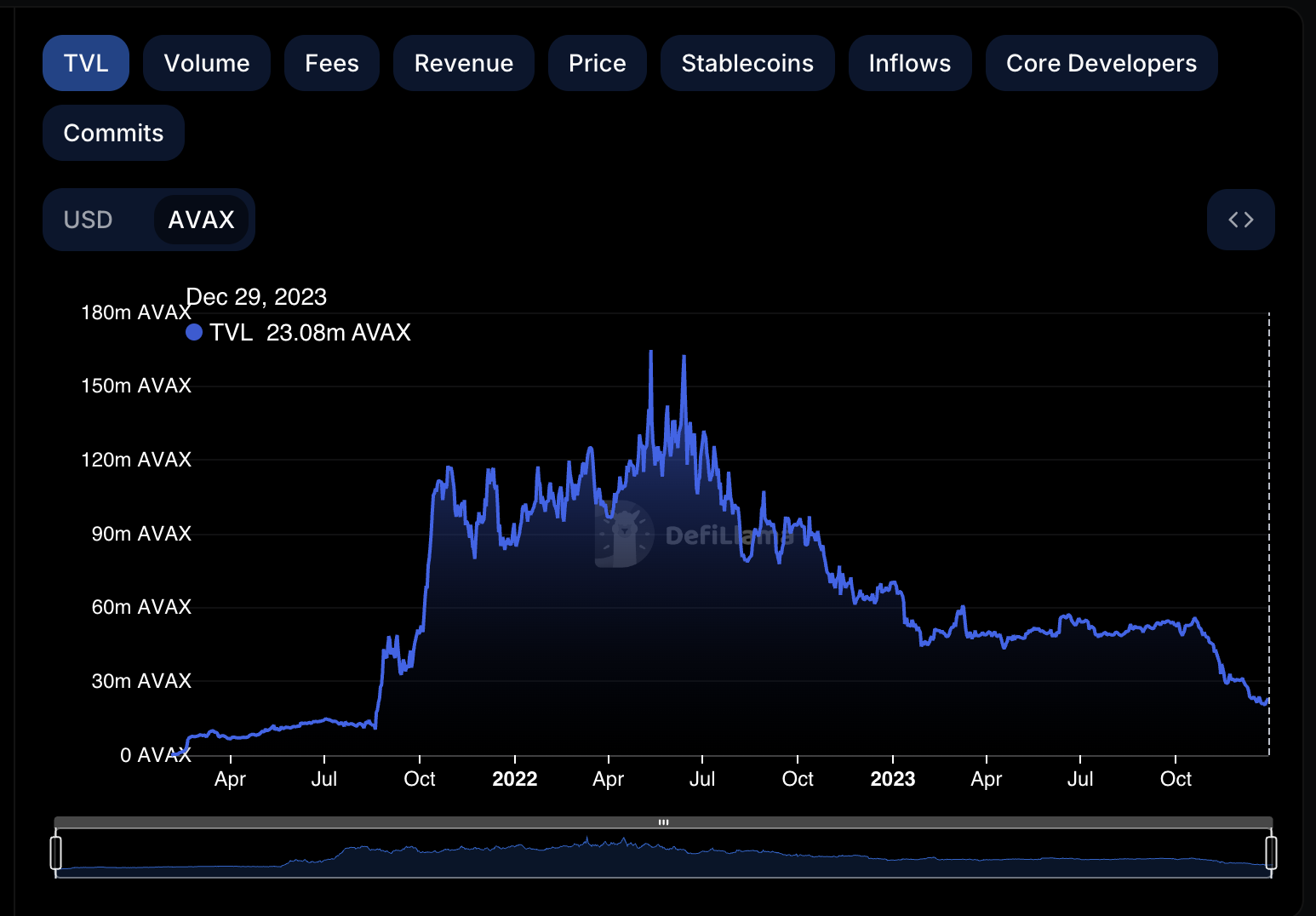Enable Inflows on the chart

click(x=910, y=63)
